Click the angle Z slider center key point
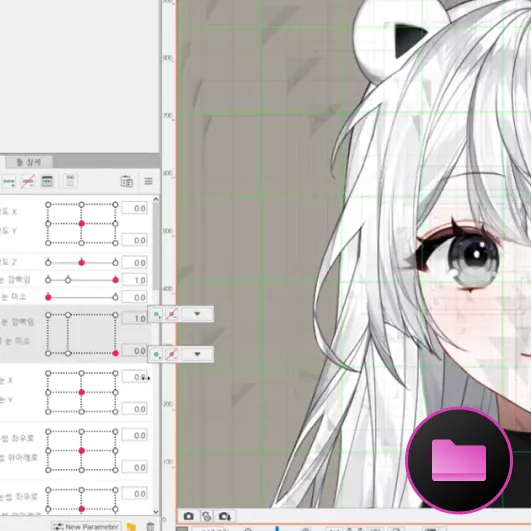Screen dimensions: 532x531 click(x=81, y=263)
